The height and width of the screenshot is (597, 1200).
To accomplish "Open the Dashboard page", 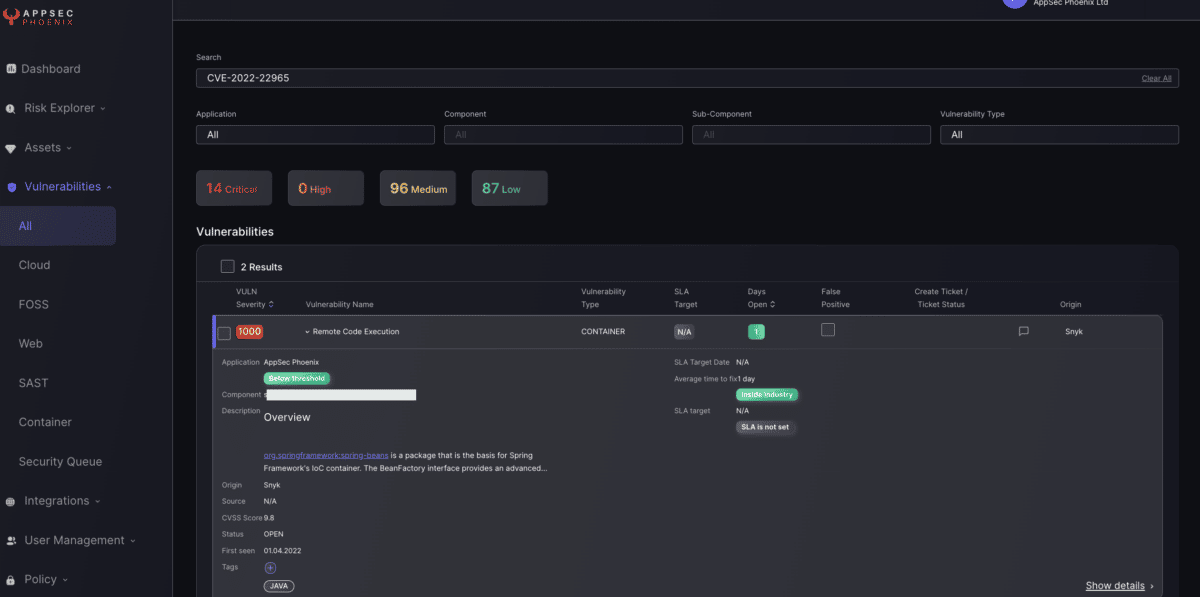I will (x=50, y=69).
